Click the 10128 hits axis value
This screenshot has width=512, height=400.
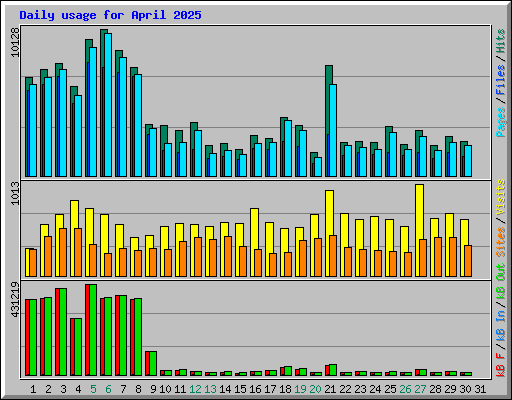tap(15, 42)
